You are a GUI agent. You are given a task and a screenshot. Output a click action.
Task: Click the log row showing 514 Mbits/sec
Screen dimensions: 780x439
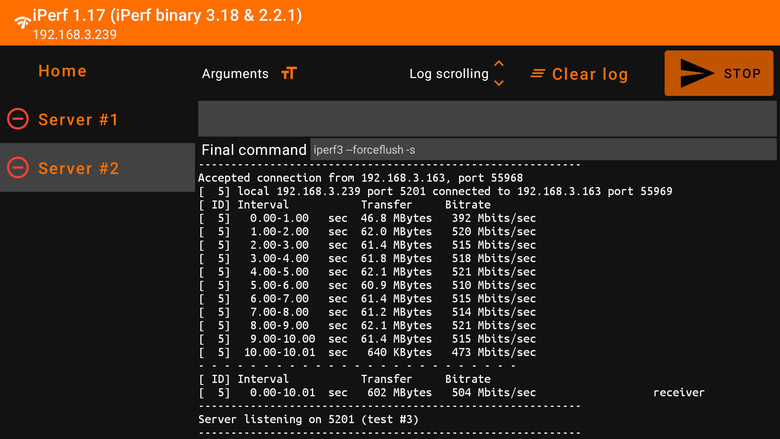pos(367,312)
